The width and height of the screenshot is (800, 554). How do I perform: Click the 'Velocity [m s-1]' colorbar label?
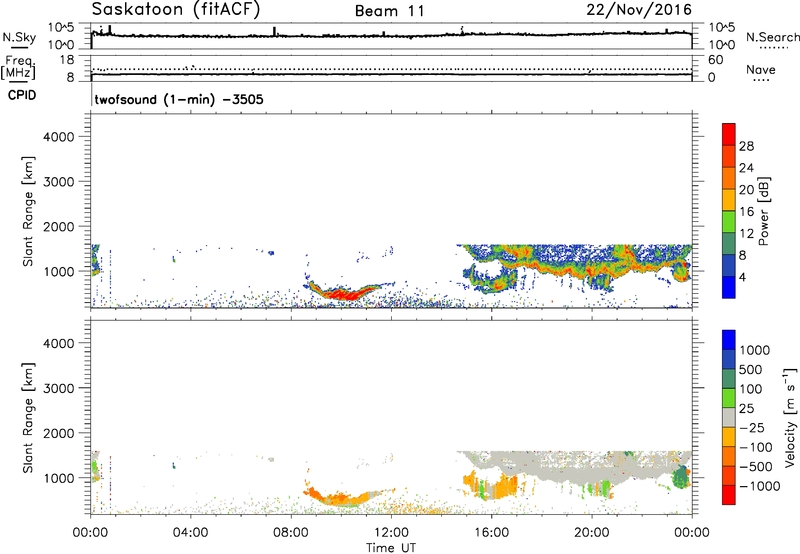(x=790, y=417)
